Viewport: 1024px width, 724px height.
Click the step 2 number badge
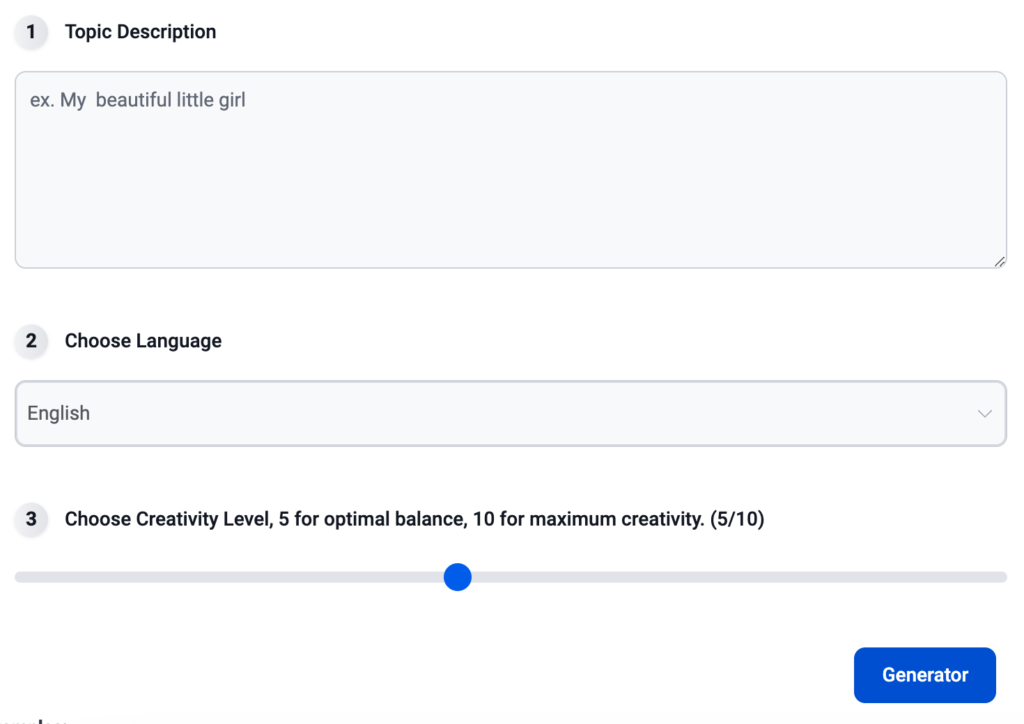click(31, 341)
